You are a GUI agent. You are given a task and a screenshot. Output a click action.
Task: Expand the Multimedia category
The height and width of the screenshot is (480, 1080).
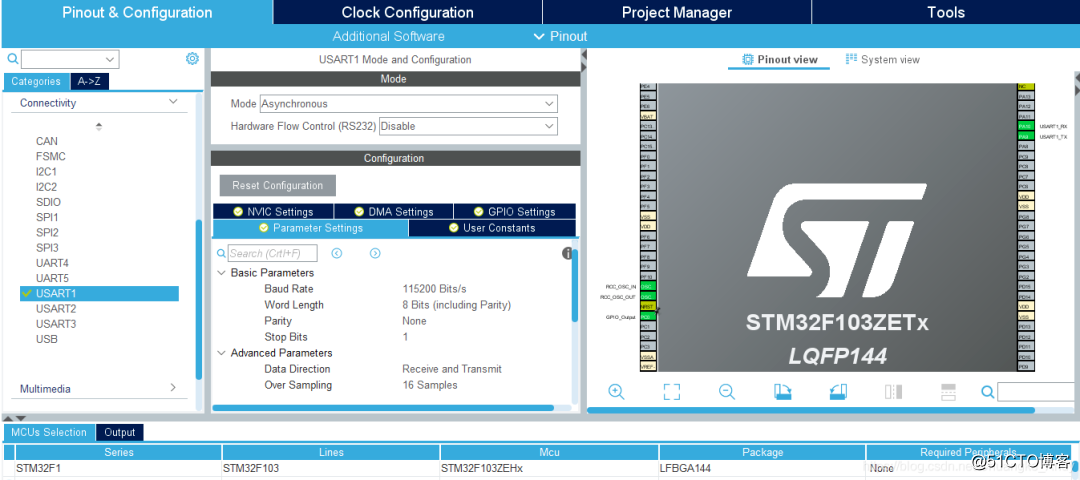click(x=173, y=388)
